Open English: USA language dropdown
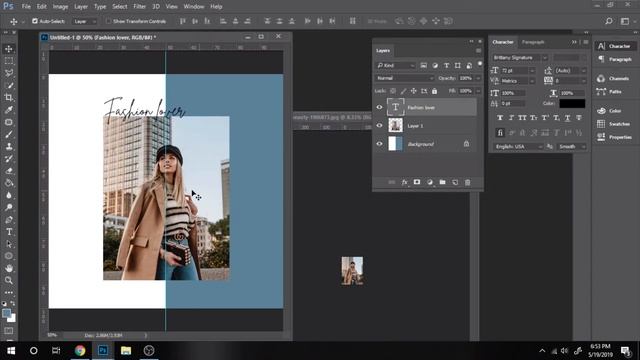The width and height of the screenshot is (640, 360). click(518, 147)
